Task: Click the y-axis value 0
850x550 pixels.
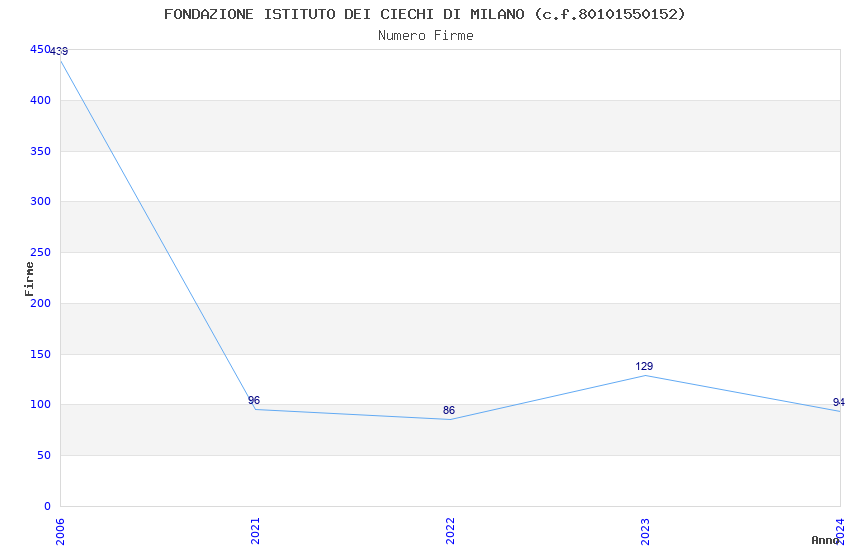Action: (x=48, y=507)
